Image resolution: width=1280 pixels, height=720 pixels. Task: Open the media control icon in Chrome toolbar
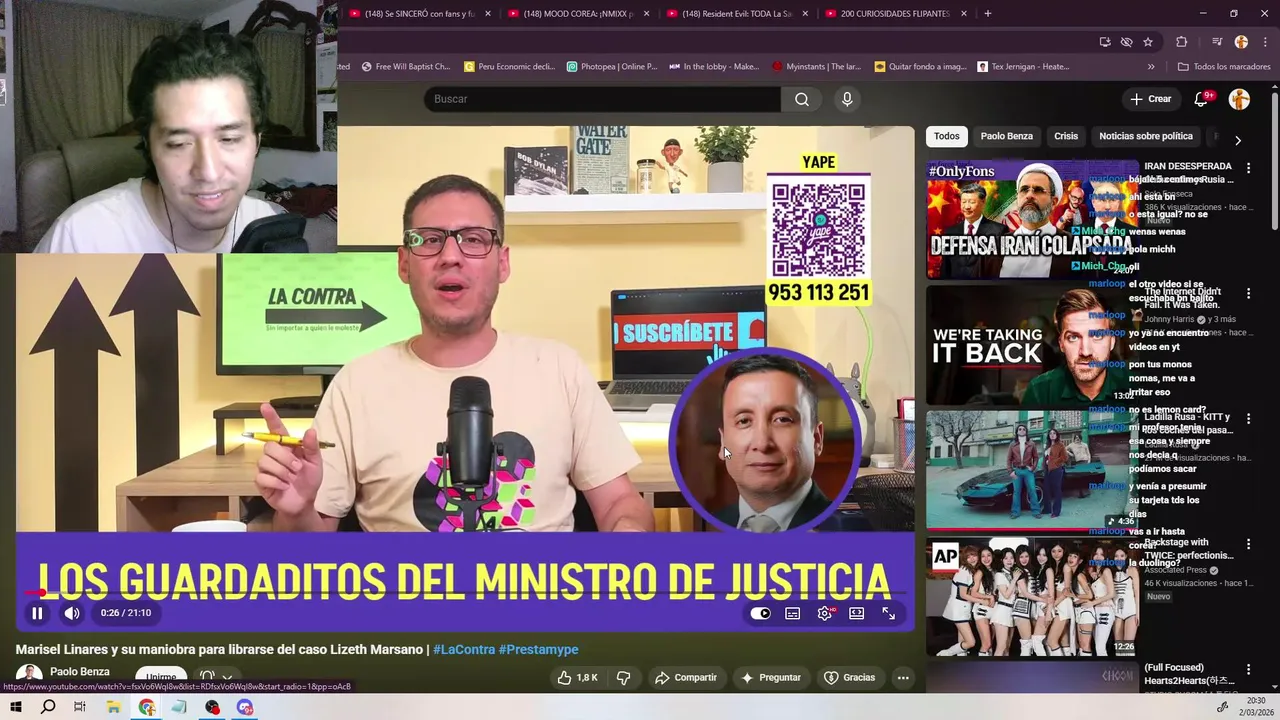[x=1217, y=42]
